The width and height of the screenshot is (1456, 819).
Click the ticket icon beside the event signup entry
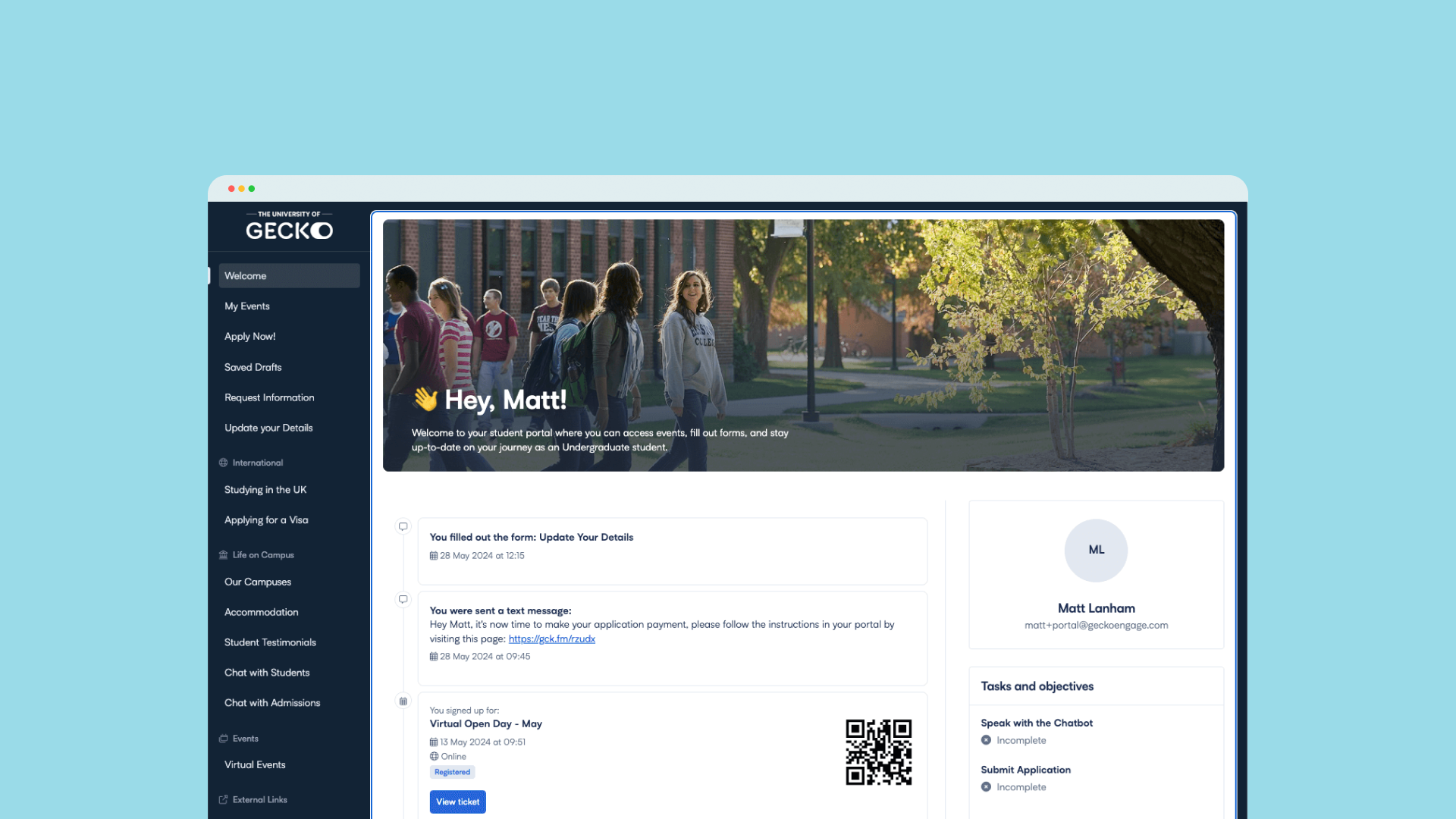click(x=403, y=701)
